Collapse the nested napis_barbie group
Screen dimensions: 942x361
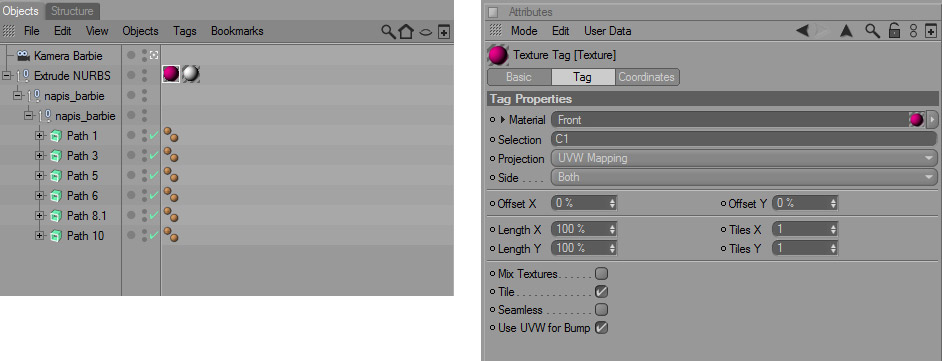coord(29,116)
